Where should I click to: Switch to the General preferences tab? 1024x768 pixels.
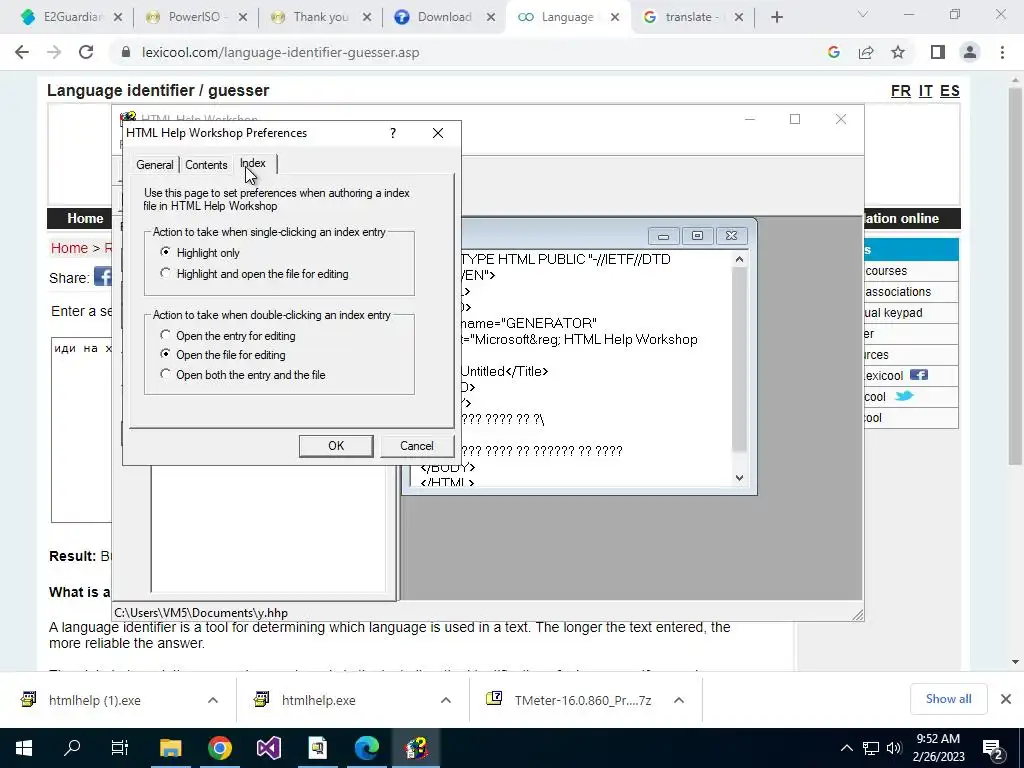(x=155, y=165)
